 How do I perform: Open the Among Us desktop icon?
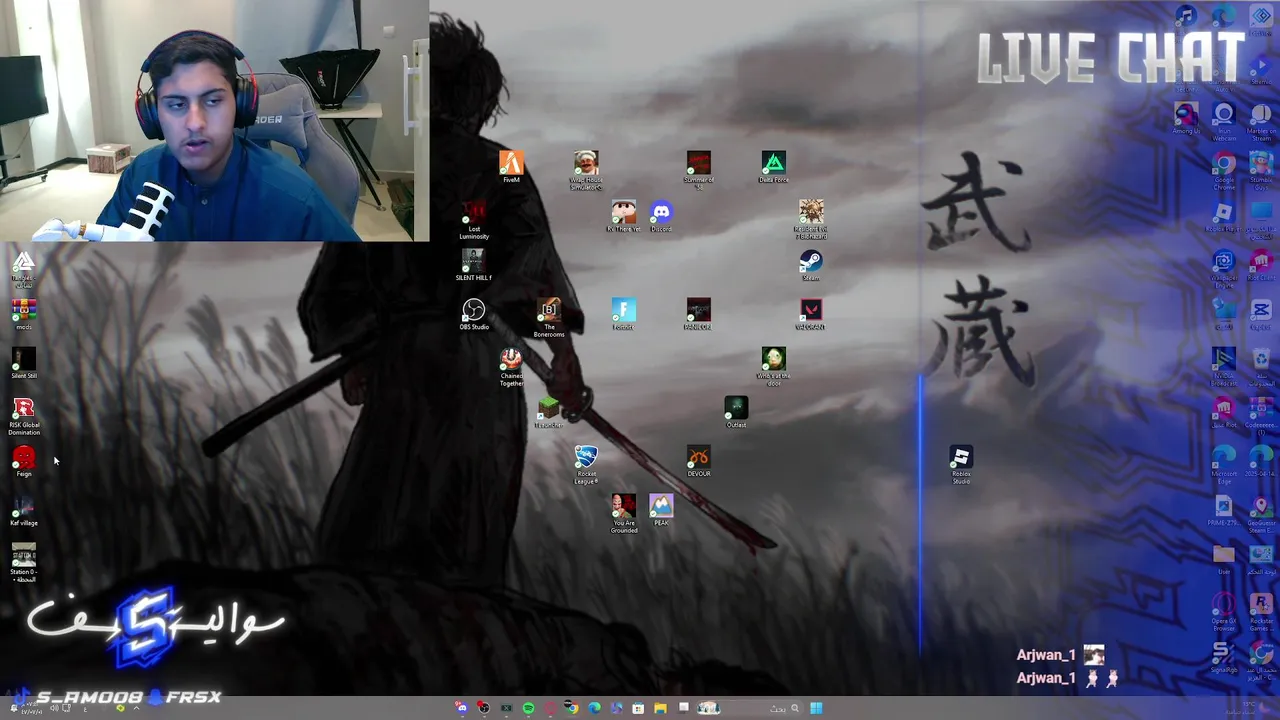[x=1186, y=117]
